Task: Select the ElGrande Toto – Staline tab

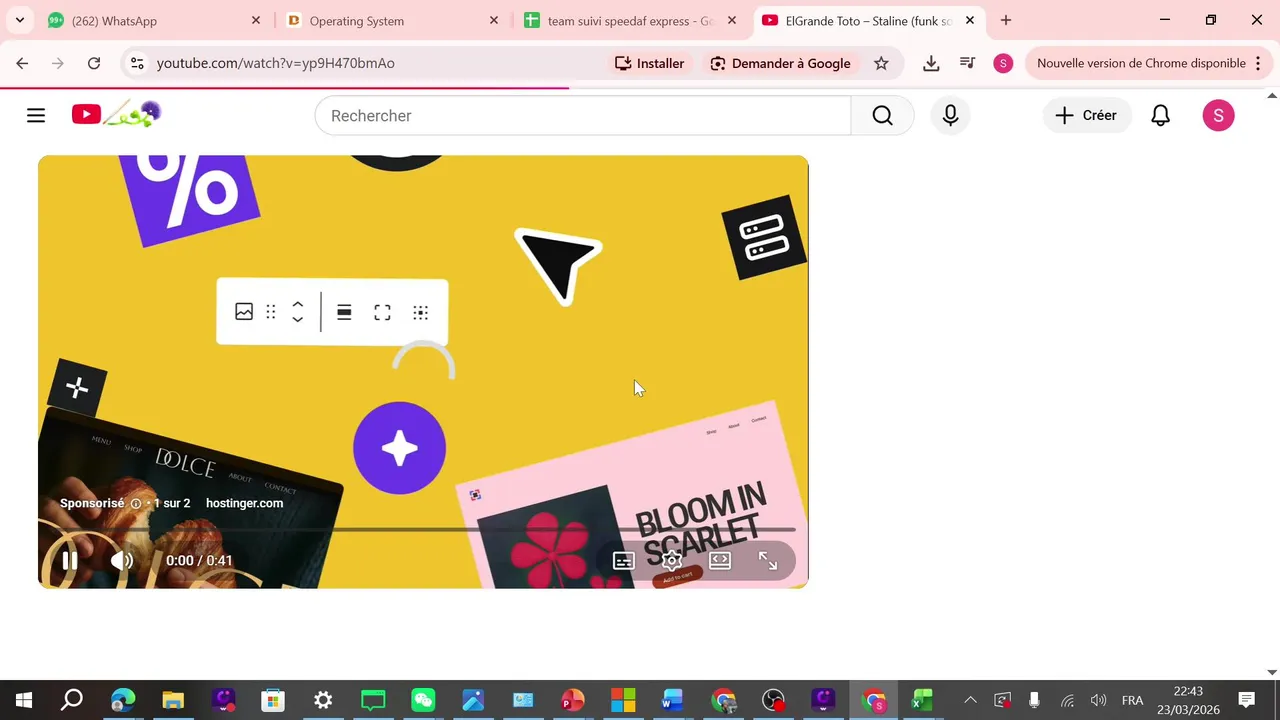Action: tap(868, 20)
